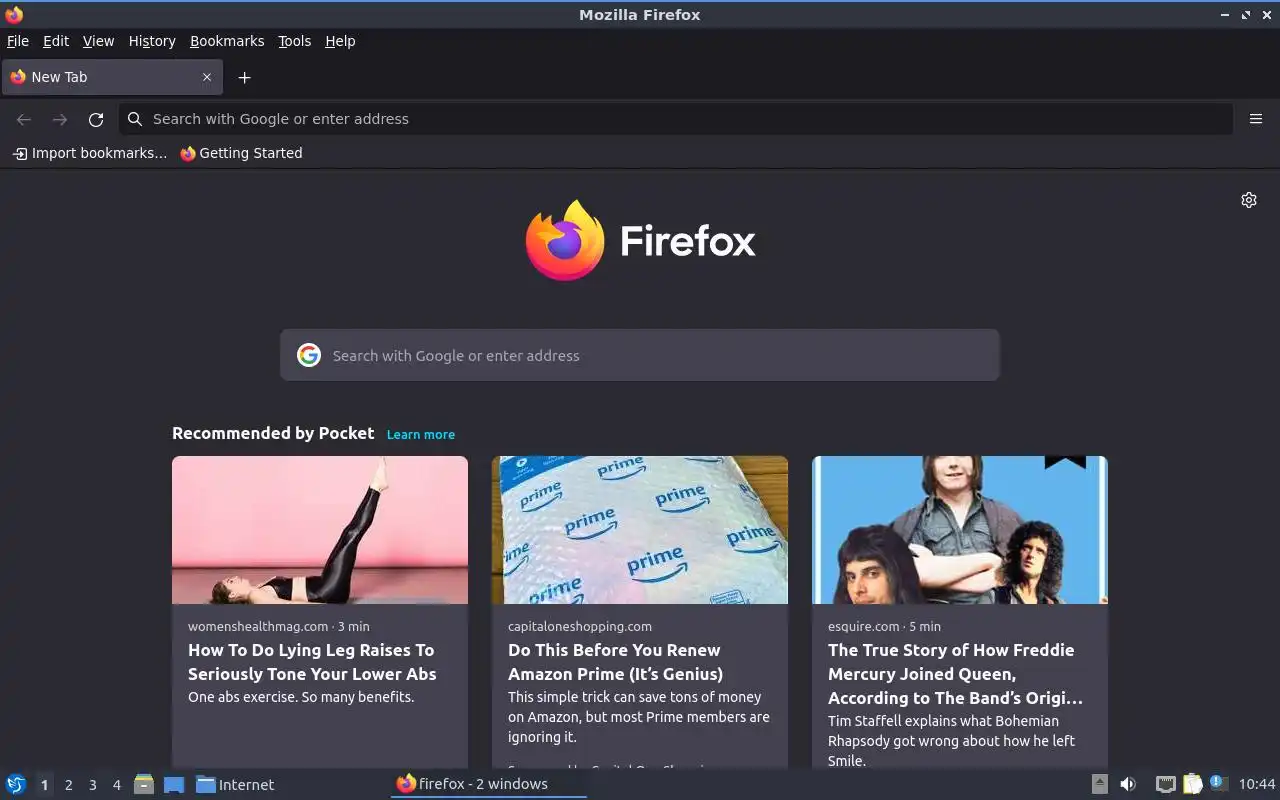1280x800 pixels.
Task: Open the network status tray icon
Action: tap(1165, 784)
